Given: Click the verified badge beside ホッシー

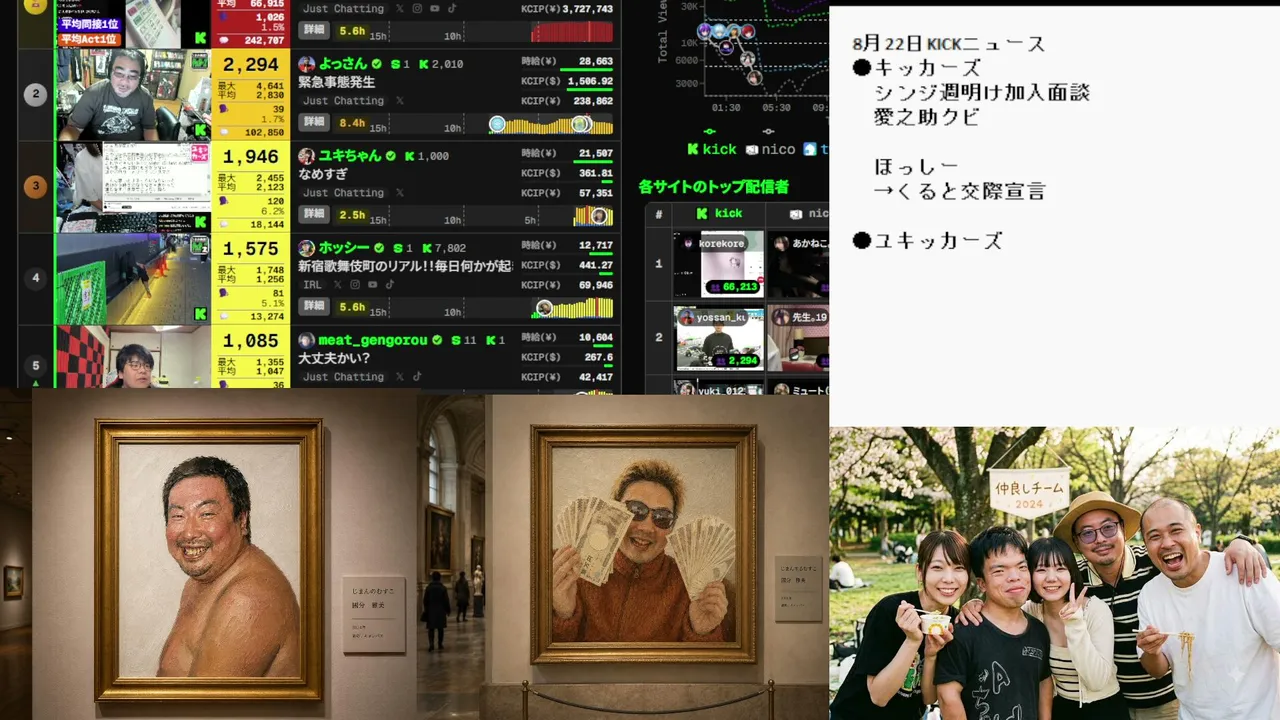Looking at the screenshot, I should [380, 248].
